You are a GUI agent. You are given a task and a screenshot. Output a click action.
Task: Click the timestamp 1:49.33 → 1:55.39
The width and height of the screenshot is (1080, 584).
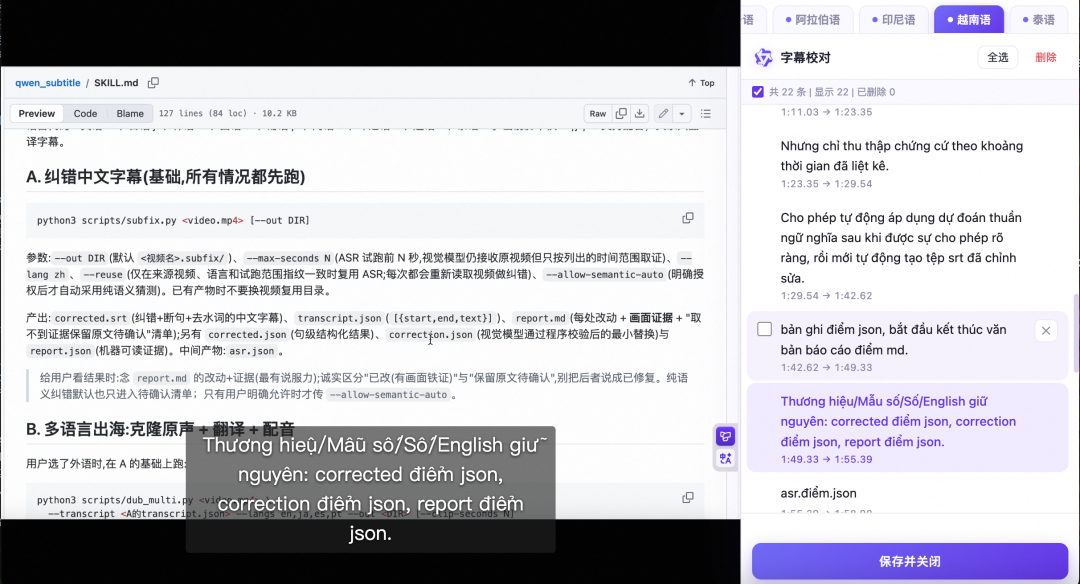(x=826, y=459)
